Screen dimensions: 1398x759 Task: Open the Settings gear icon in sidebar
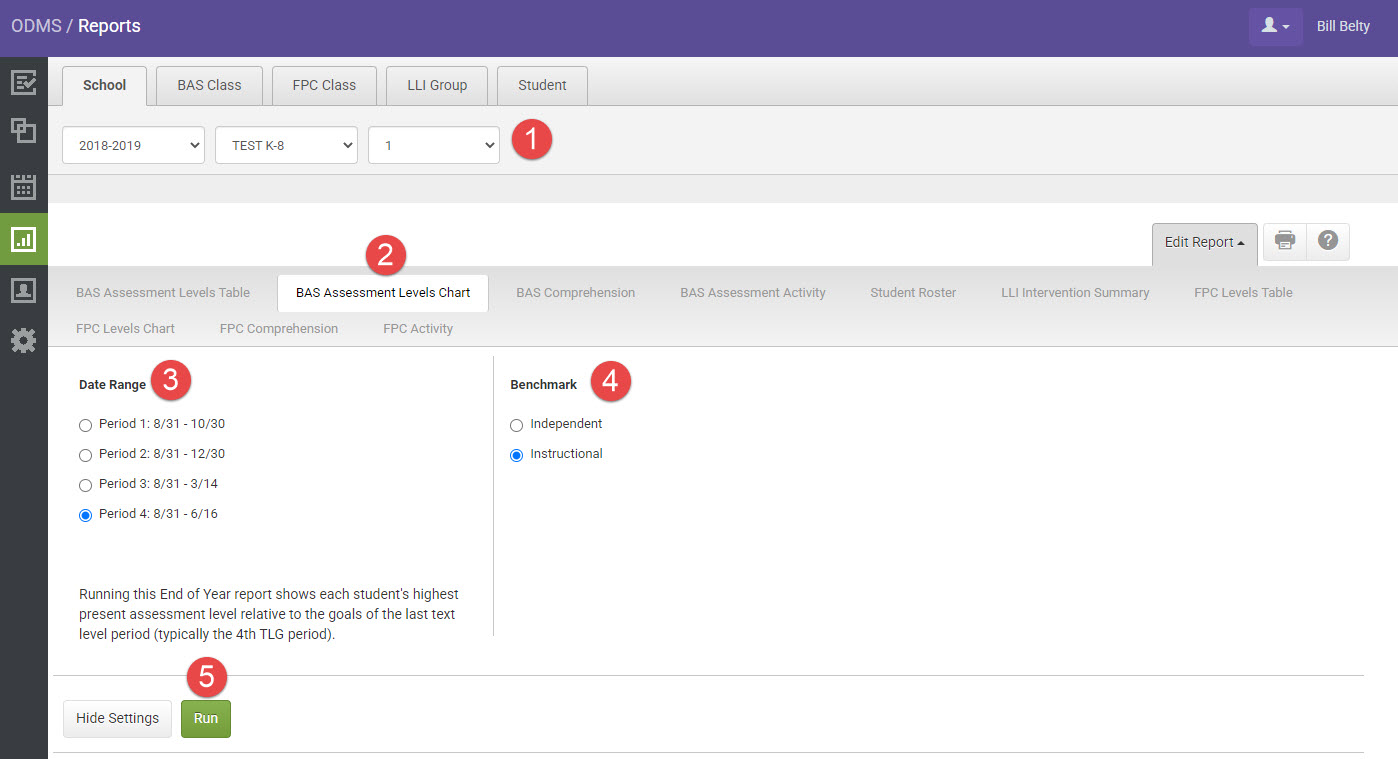click(23, 340)
